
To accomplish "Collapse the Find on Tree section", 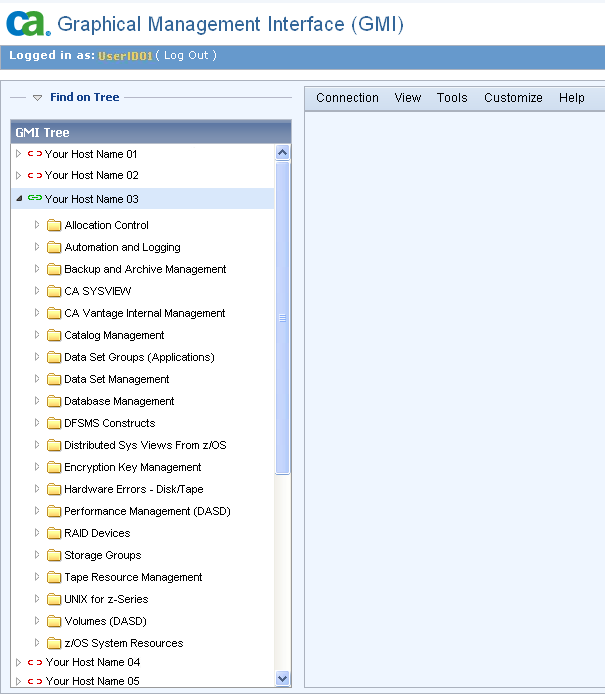I will [x=37, y=98].
